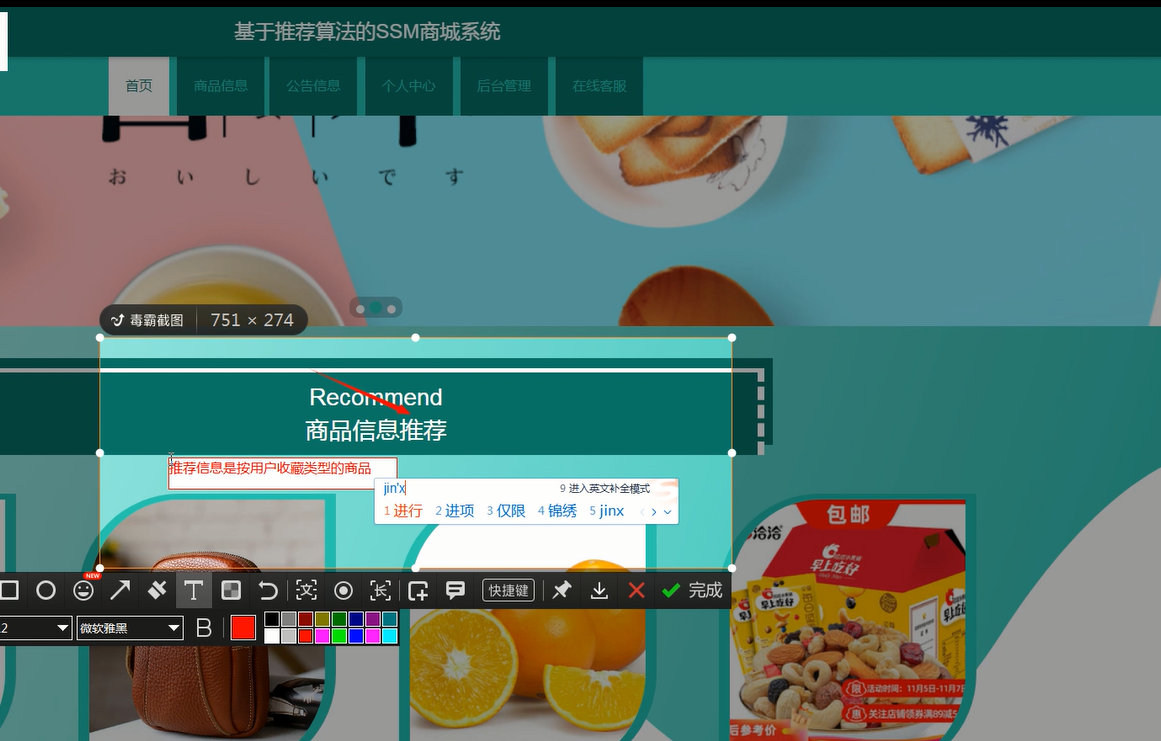1161x741 pixels.
Task: Open the 首页 navigation tab
Action: pos(138,86)
